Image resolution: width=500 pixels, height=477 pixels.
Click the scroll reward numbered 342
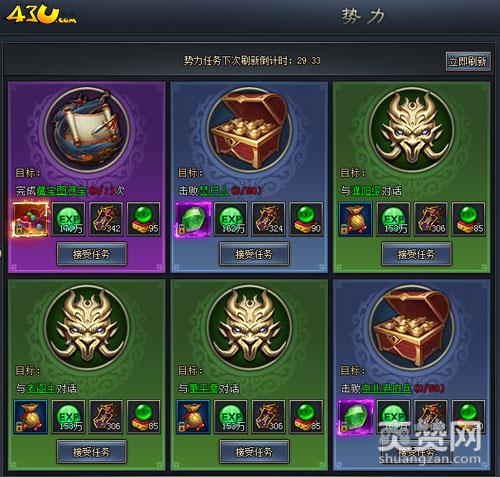(106, 219)
